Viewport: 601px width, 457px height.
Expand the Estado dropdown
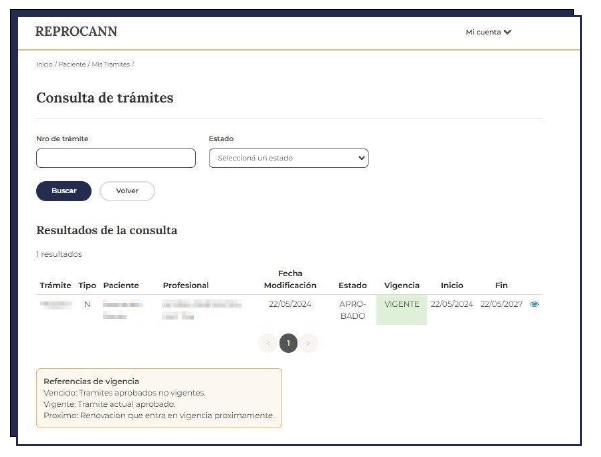(288, 158)
